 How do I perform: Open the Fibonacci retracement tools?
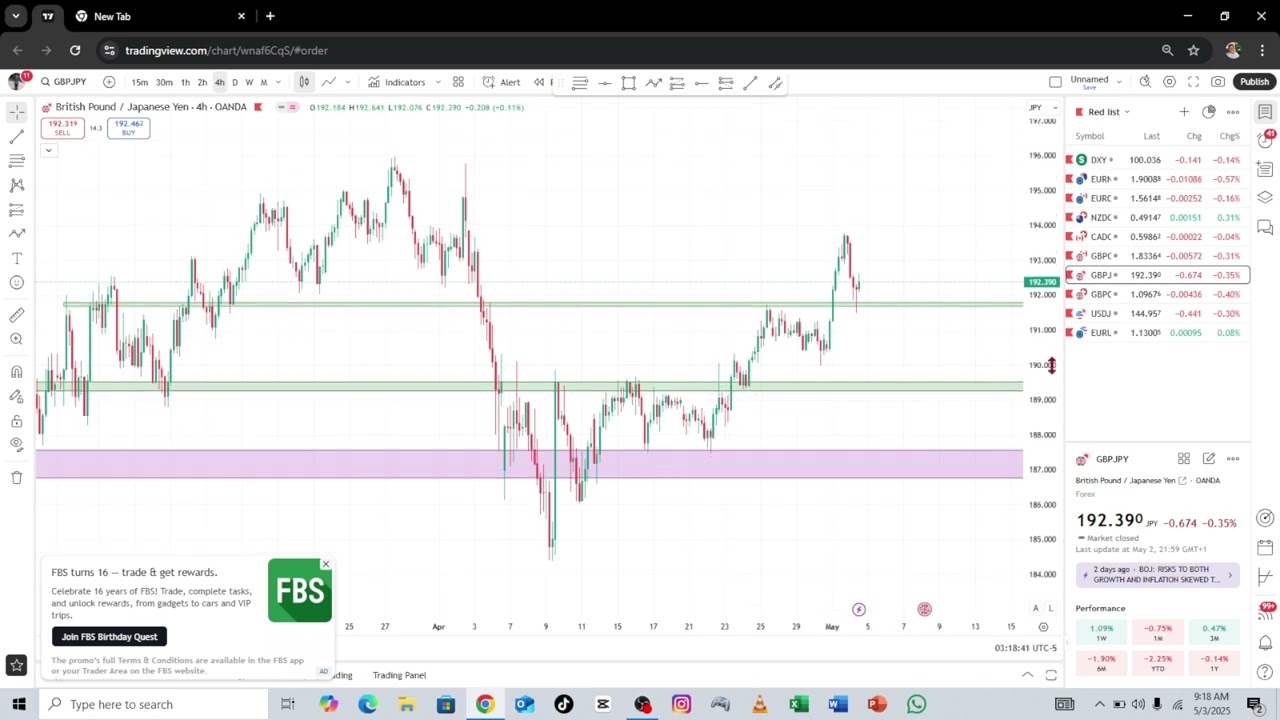coord(17,161)
